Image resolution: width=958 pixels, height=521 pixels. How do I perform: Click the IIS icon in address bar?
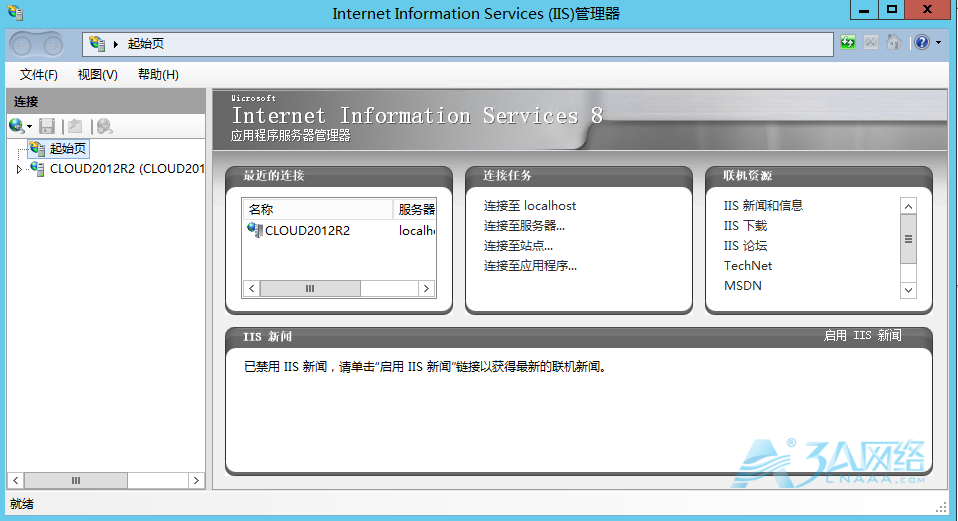tap(97, 43)
